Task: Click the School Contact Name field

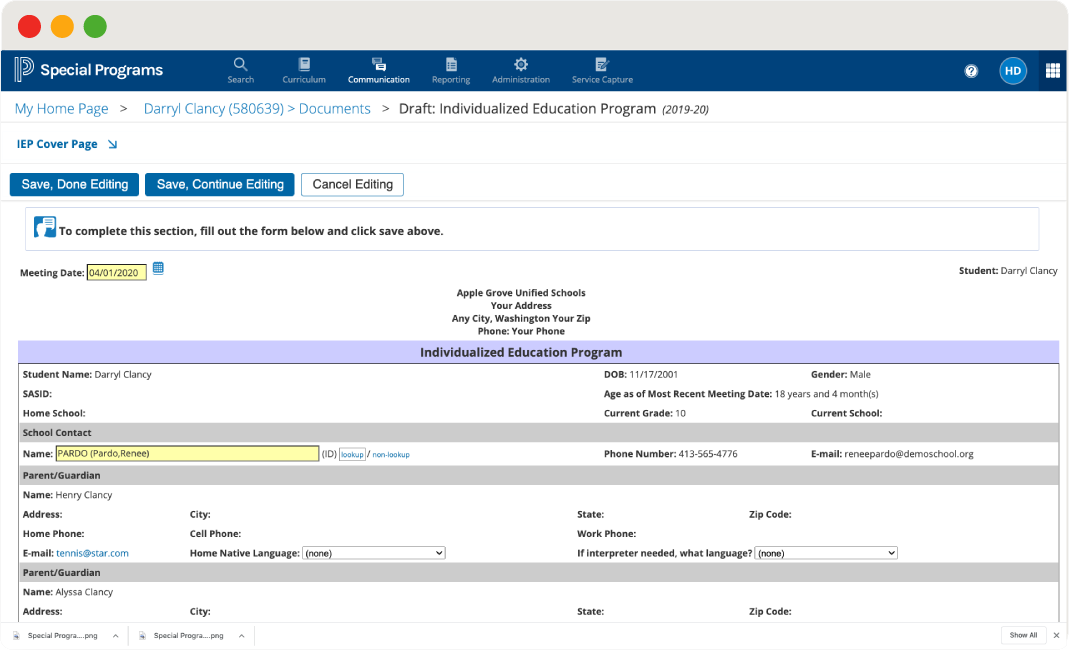Action: pos(185,453)
